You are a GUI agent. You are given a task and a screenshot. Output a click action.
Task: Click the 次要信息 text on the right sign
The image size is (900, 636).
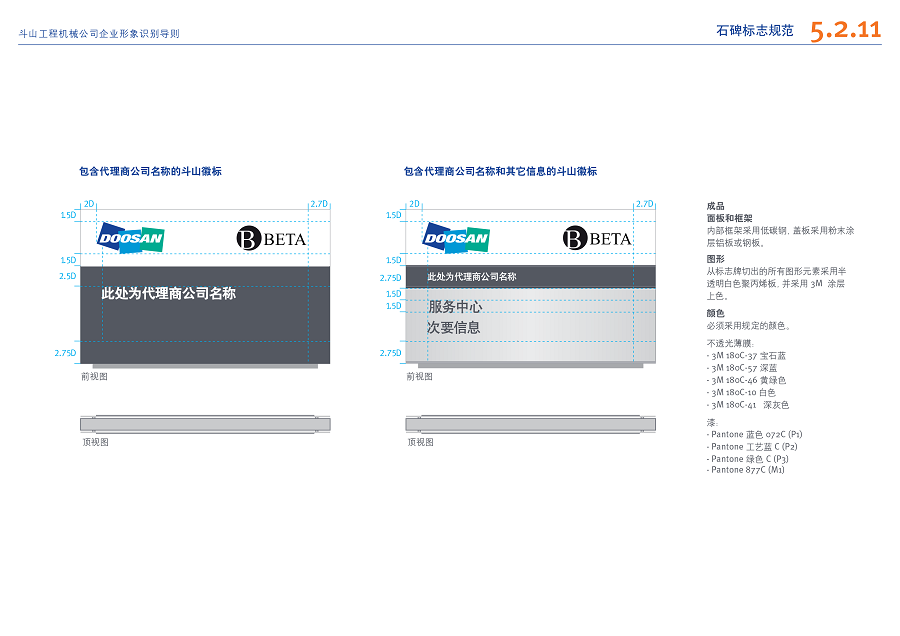click(x=453, y=327)
